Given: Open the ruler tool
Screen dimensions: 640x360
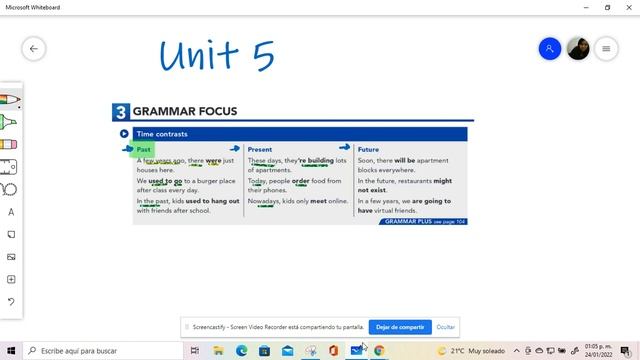Looking at the screenshot, I should 9,167.
